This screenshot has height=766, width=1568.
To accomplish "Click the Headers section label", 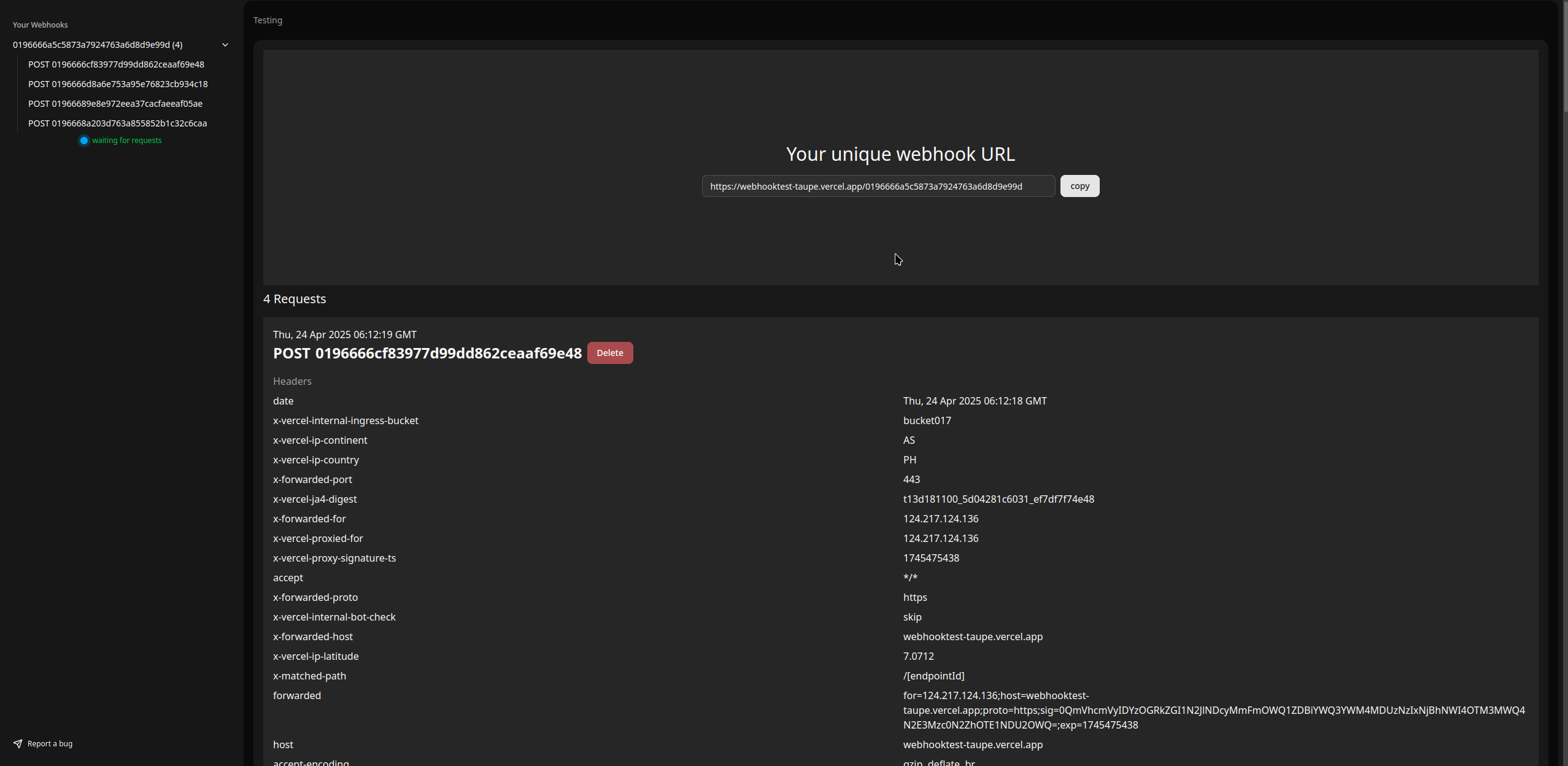I will tap(292, 381).
